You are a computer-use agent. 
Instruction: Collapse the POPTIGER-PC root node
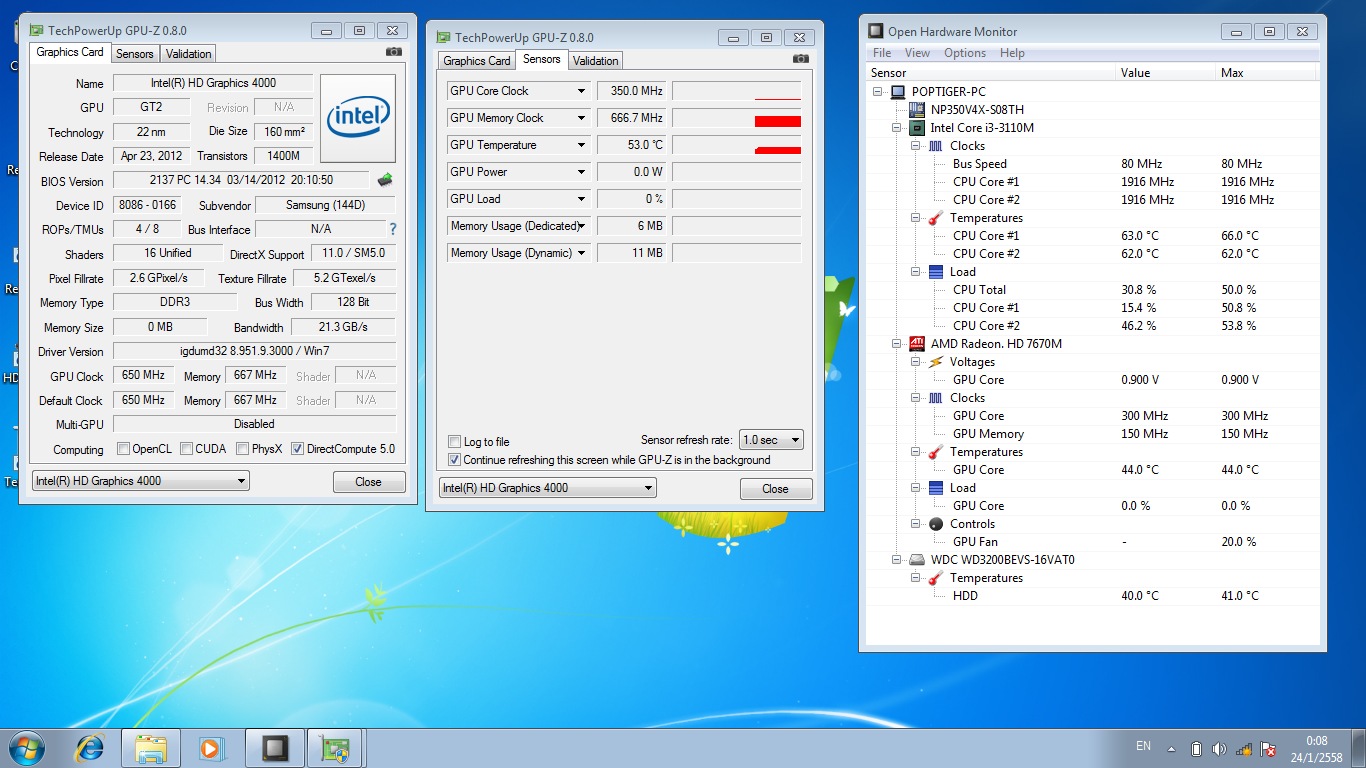tap(877, 92)
